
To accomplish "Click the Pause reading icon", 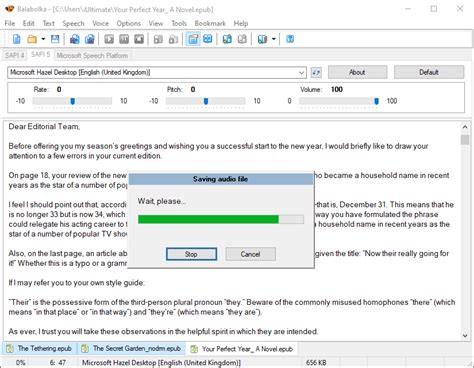I will coord(124,39).
